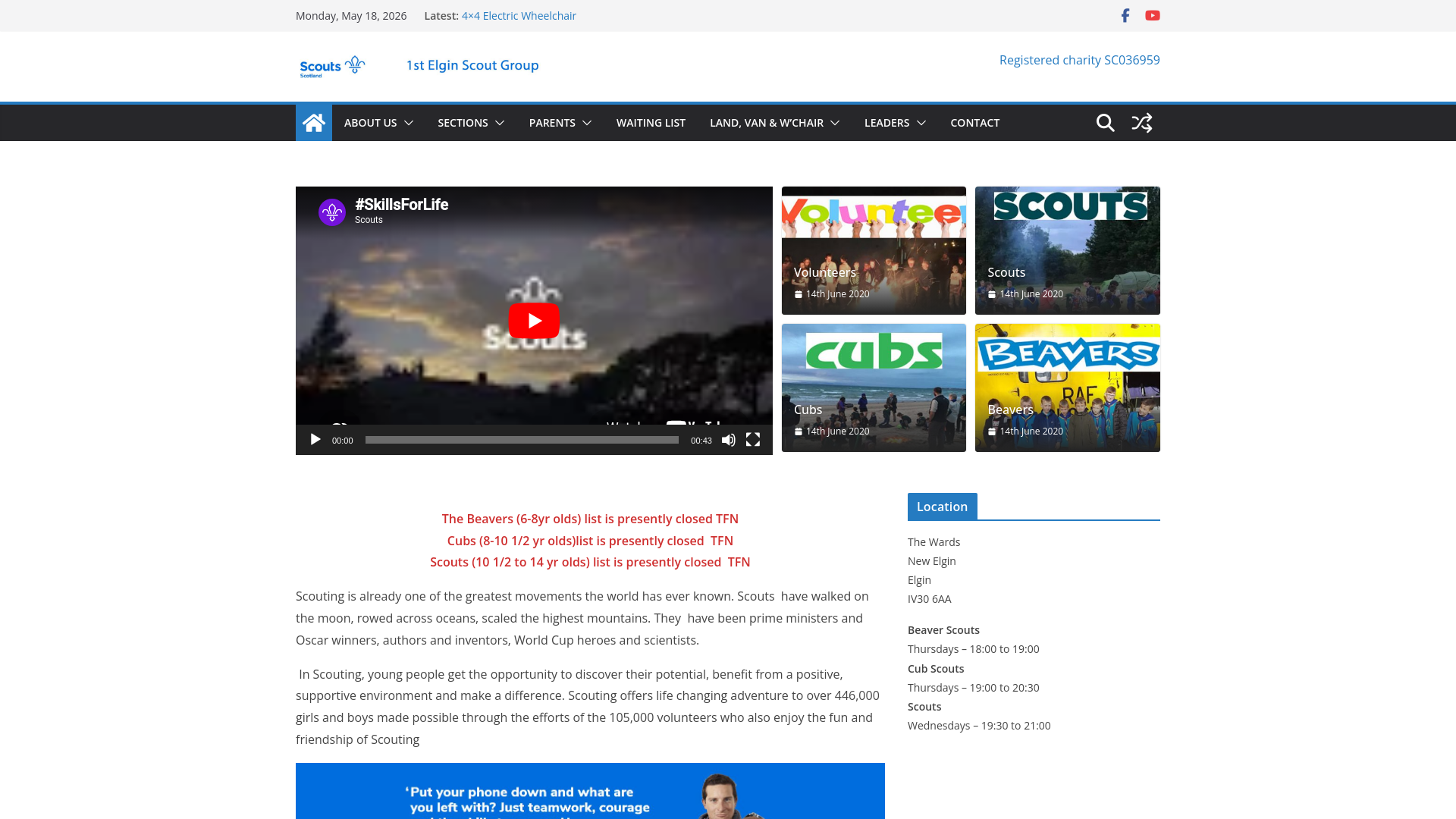Image resolution: width=1456 pixels, height=819 pixels.
Task: Click the Monday, May 18, 2026 date
Action: click(x=351, y=16)
